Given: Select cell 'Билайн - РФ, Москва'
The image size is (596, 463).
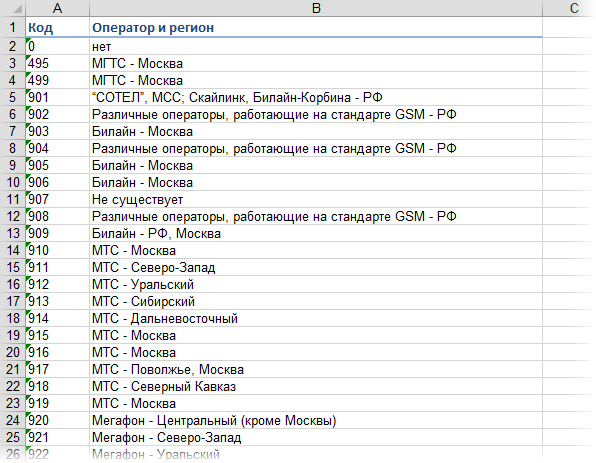Looking at the screenshot, I should pos(316,233).
